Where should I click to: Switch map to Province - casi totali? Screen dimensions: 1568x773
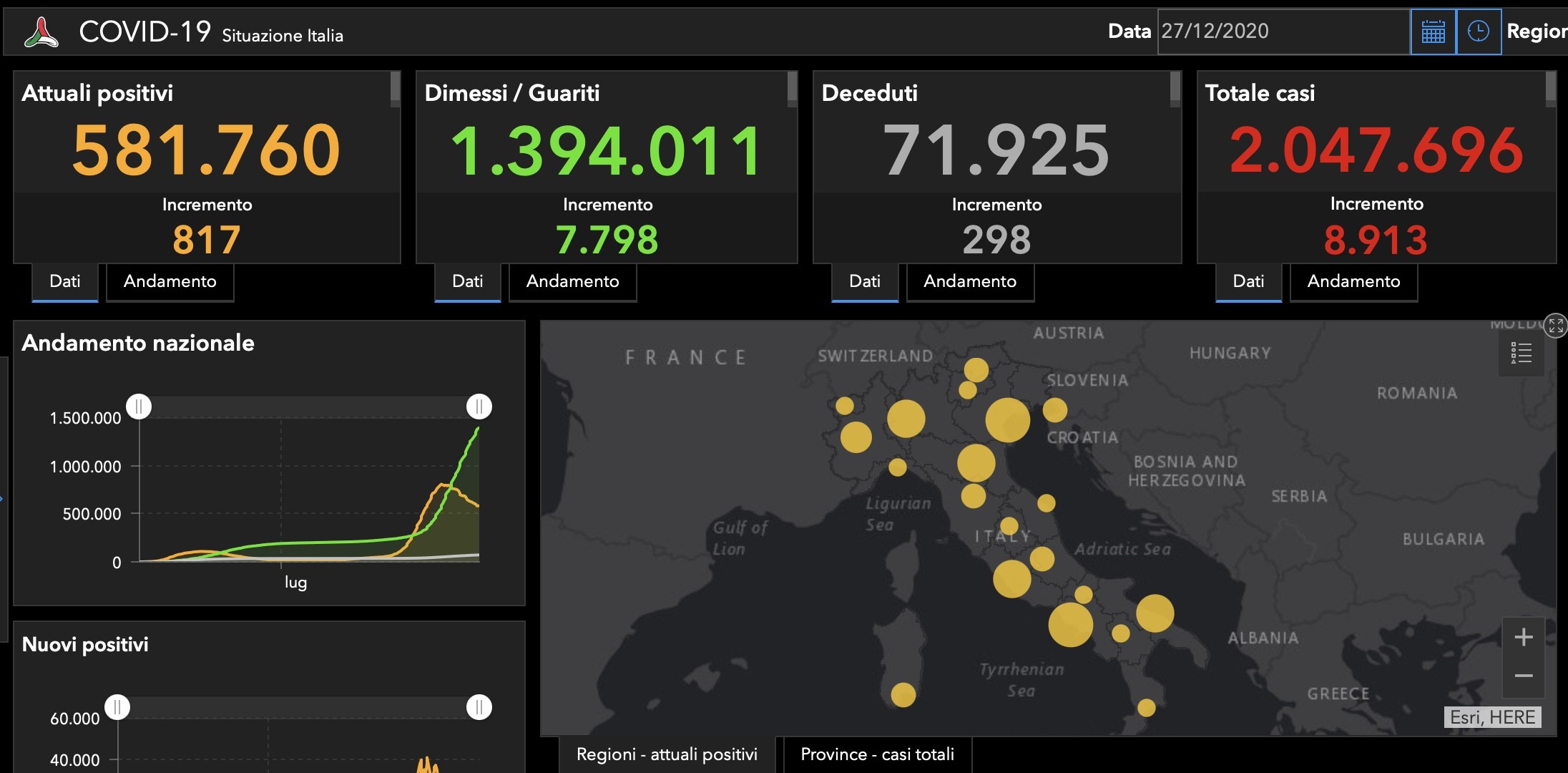click(878, 754)
